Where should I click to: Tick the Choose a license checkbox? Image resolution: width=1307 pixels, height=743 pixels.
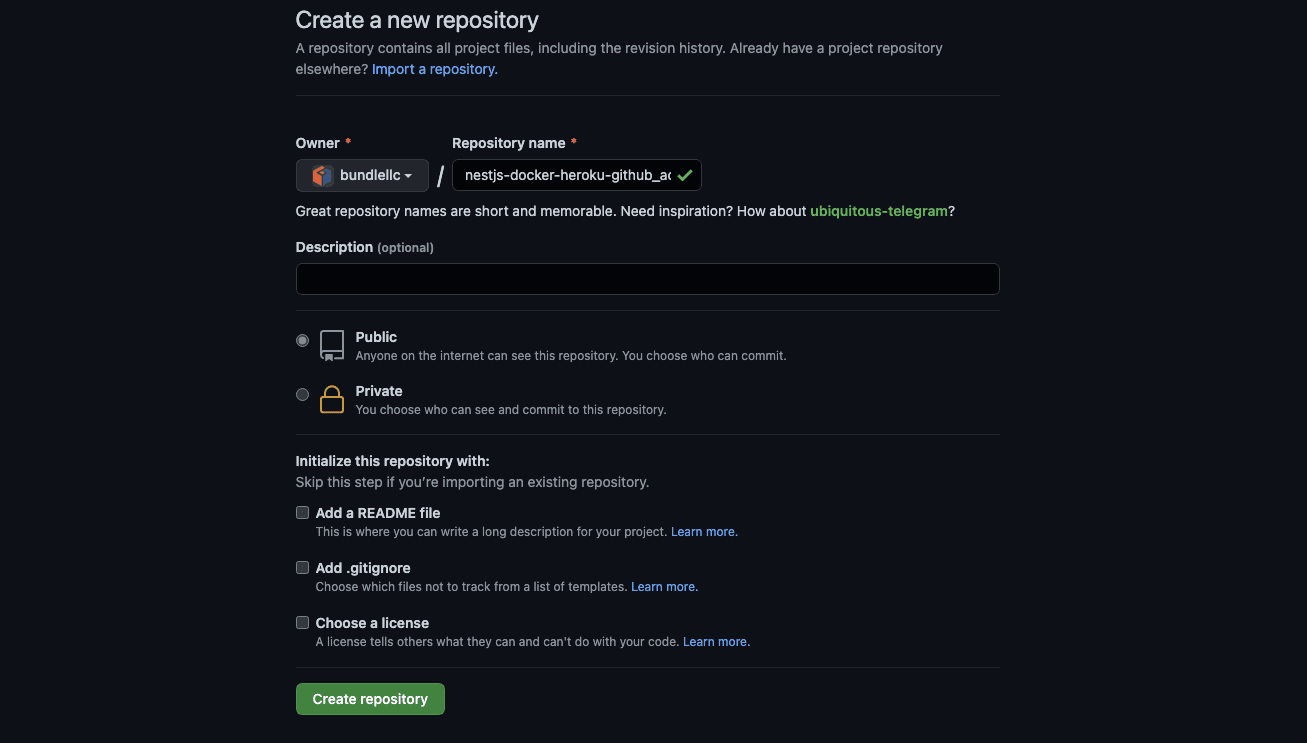302,623
